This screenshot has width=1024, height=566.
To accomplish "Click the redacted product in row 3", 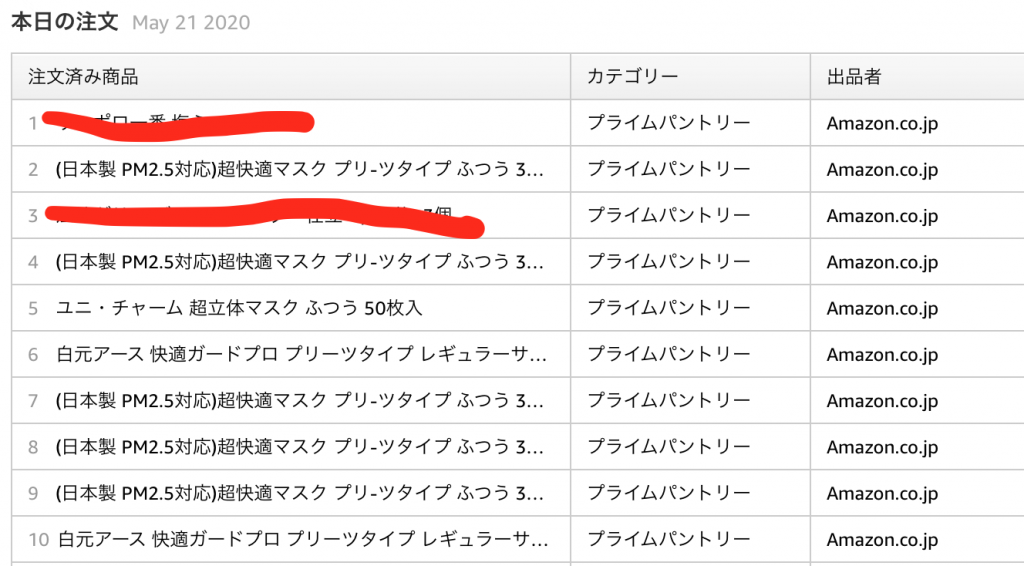I will [264, 216].
